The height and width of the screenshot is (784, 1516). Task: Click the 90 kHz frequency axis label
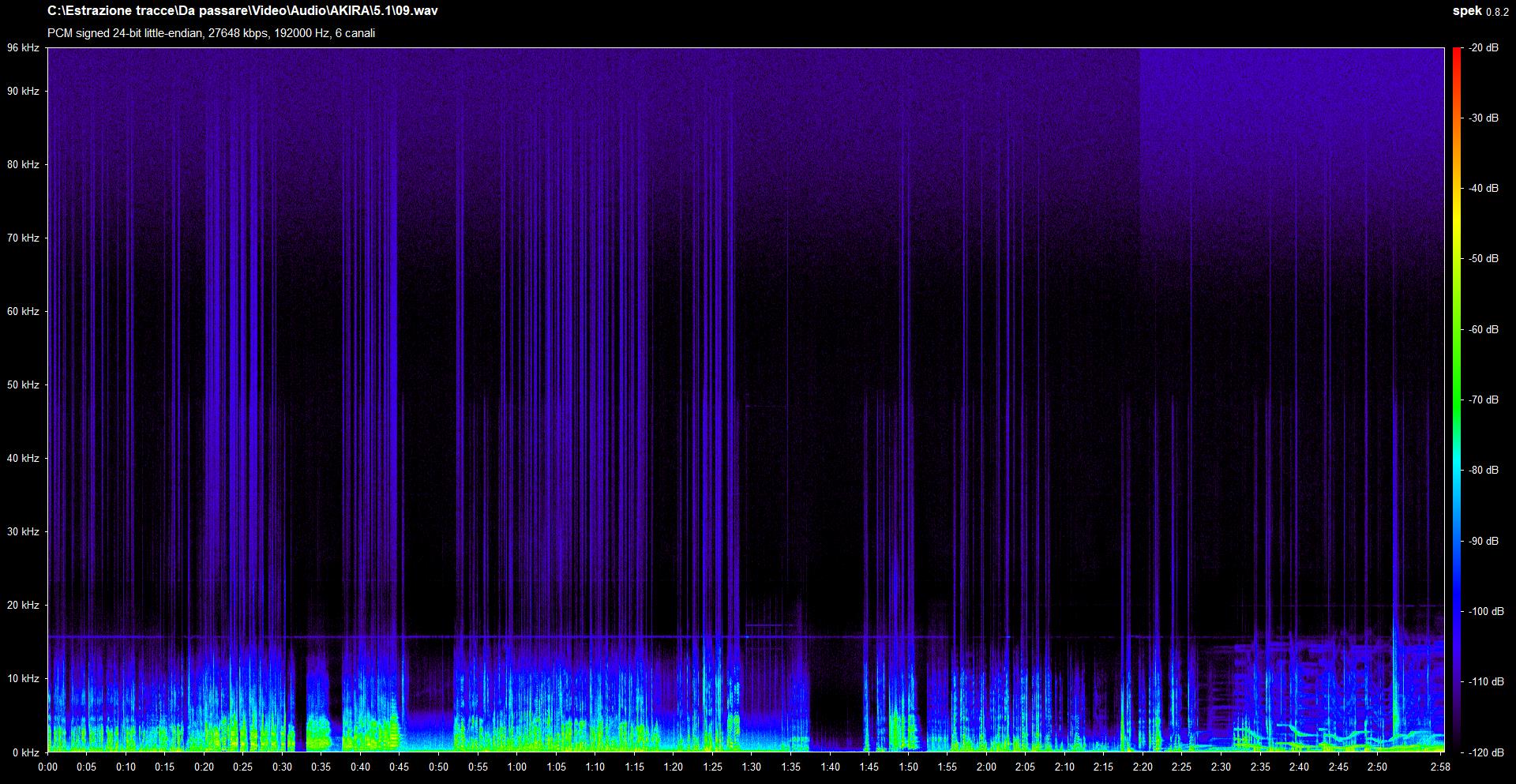pos(23,92)
